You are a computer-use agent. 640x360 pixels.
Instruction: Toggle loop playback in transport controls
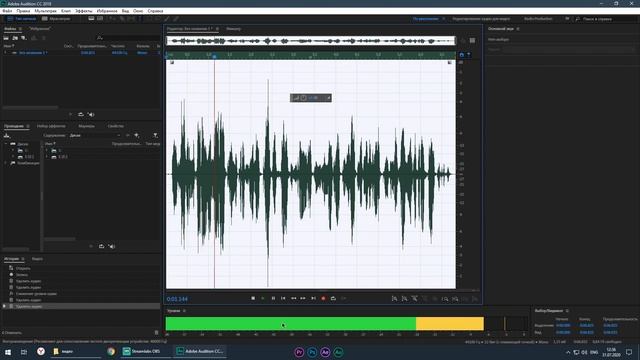pyautogui.click(x=333, y=298)
